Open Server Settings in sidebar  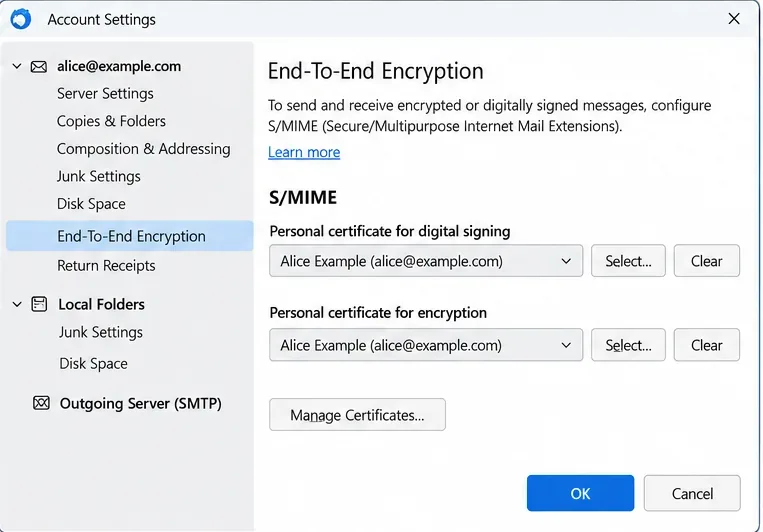[x=105, y=93]
